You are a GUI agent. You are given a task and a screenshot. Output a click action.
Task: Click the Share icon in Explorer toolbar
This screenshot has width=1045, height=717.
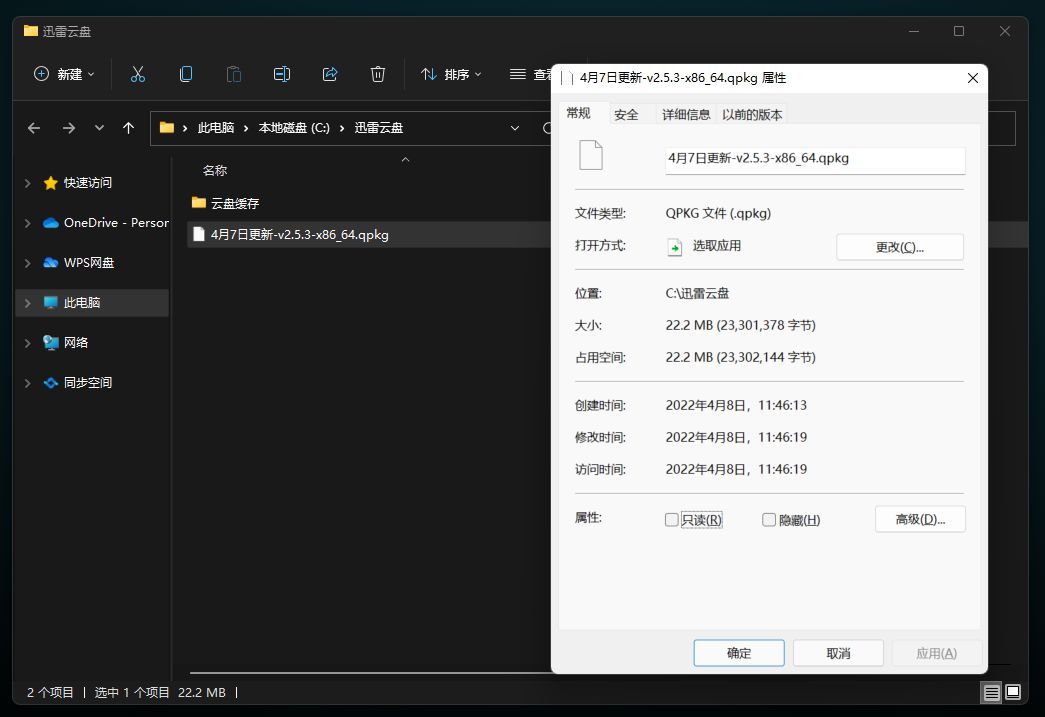pos(330,74)
